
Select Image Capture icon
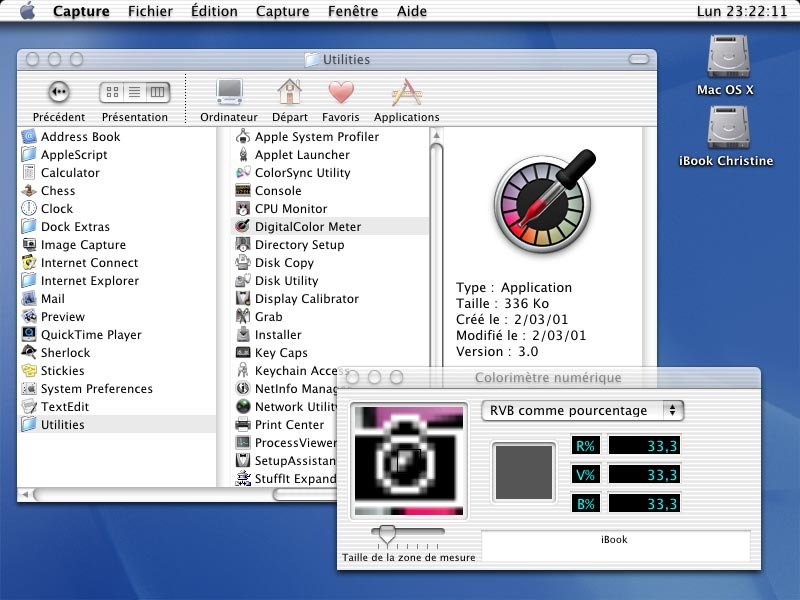[x=29, y=244]
